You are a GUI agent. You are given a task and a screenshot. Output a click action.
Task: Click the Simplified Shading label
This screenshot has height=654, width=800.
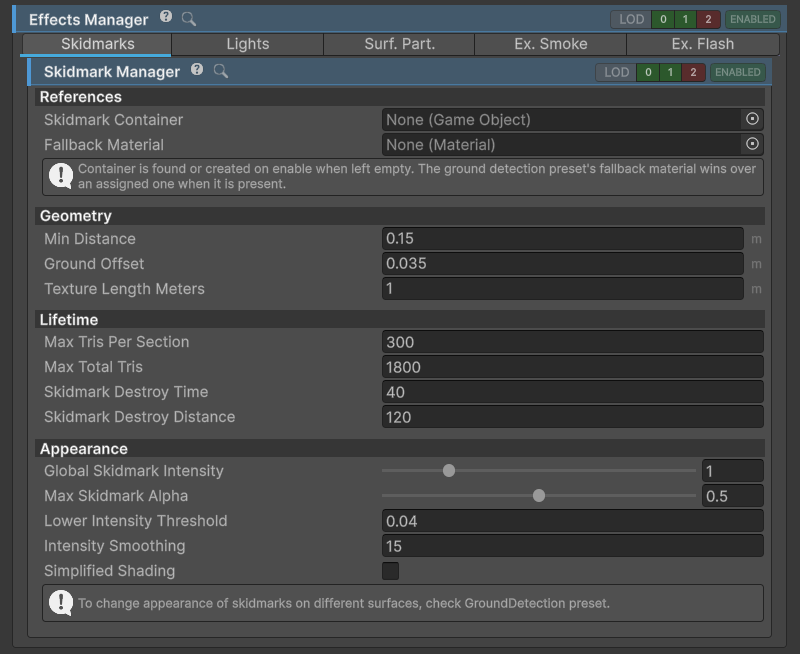tap(109, 571)
